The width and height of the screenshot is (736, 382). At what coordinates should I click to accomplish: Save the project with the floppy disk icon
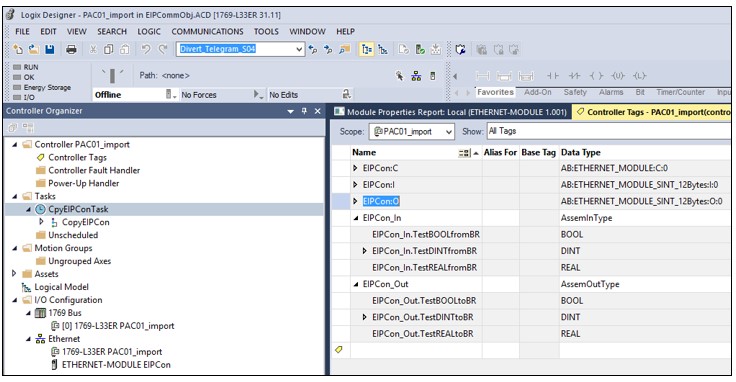point(50,49)
